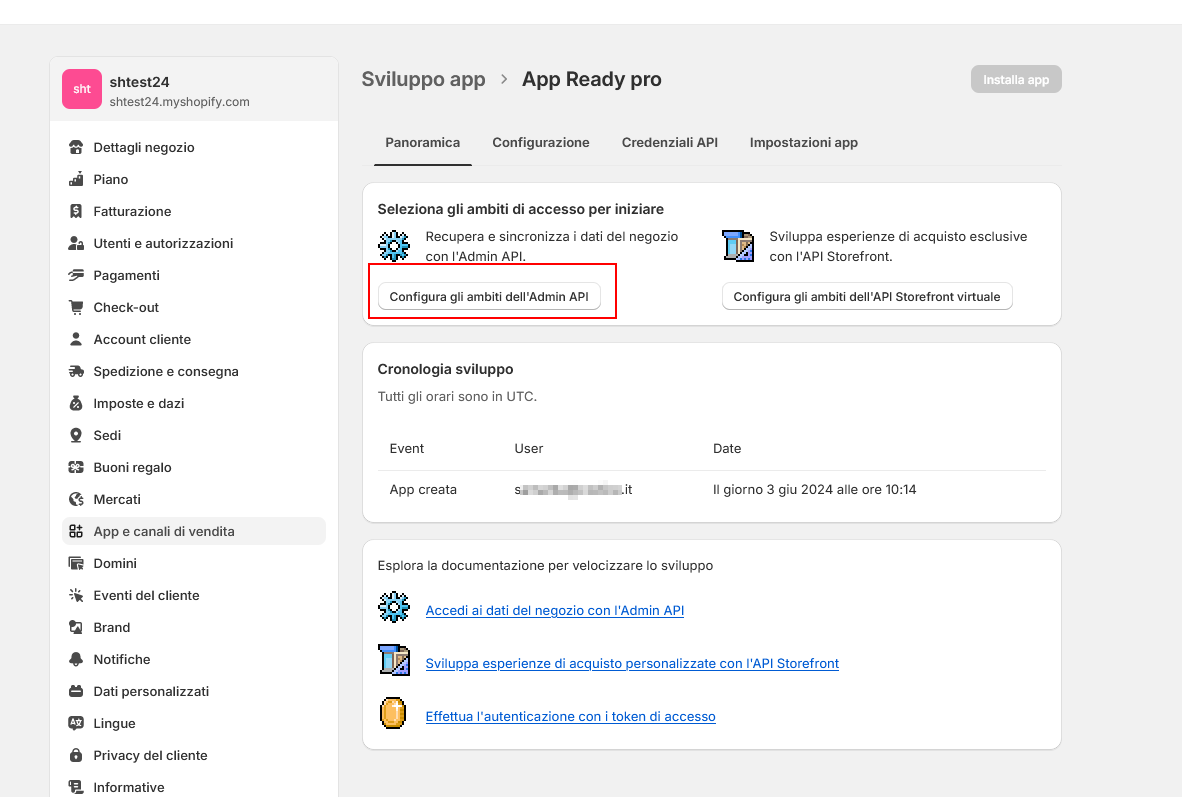Click Configura gli ambiti dell'Admin API button

(489, 297)
